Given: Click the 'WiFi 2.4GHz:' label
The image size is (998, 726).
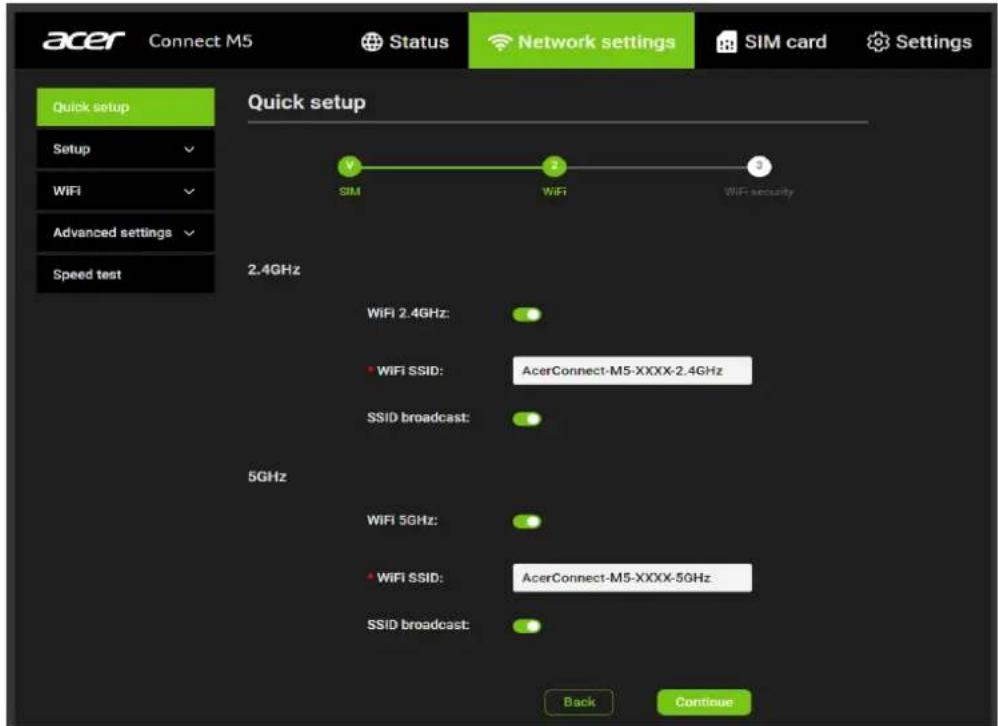Looking at the screenshot, I should point(408,313).
